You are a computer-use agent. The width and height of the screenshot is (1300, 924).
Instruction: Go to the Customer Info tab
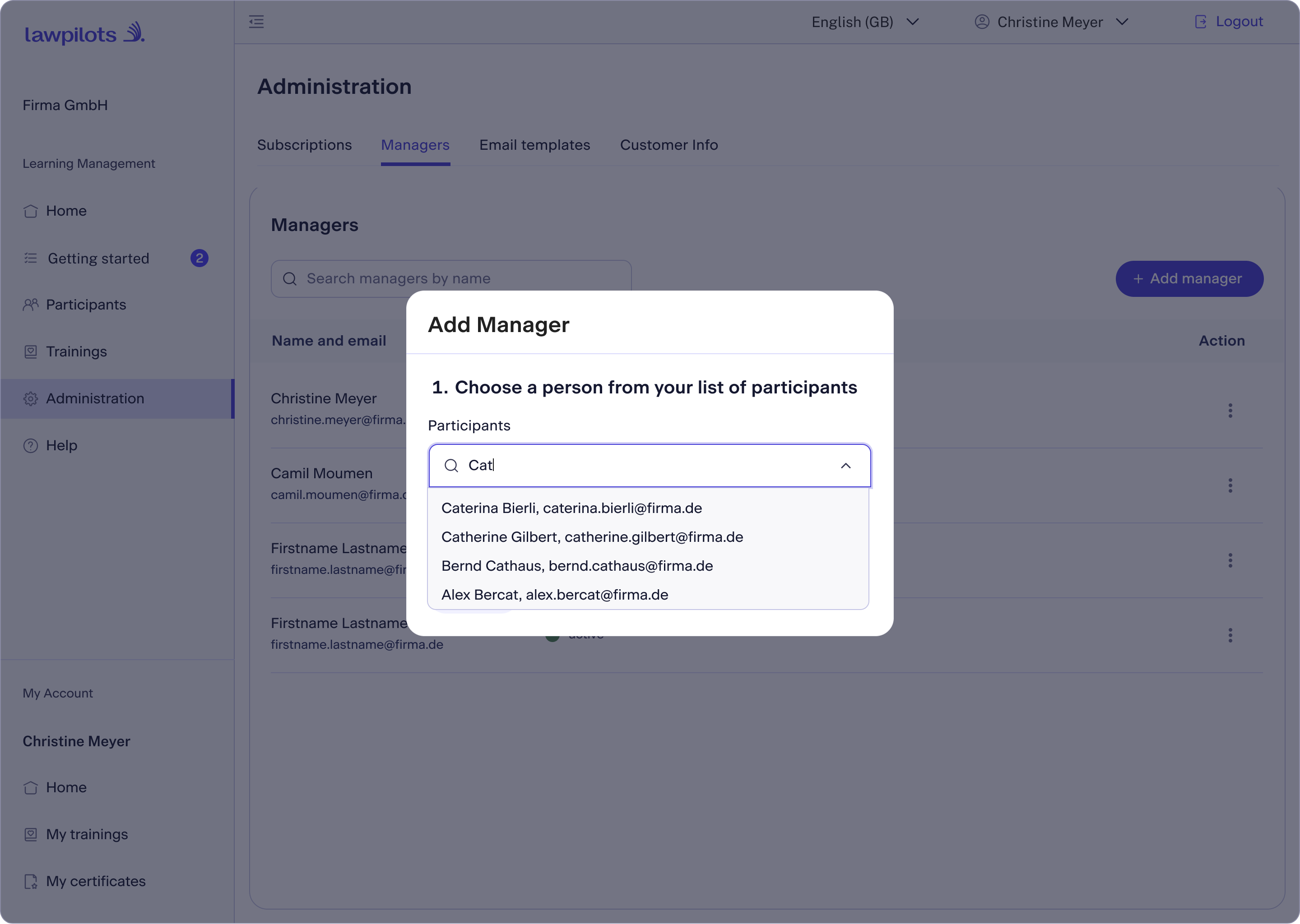[669, 145]
